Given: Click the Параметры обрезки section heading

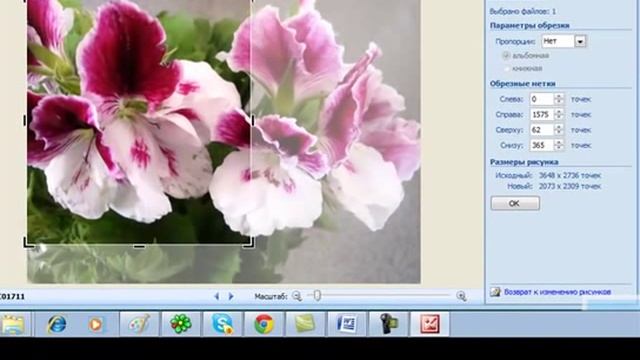Looking at the screenshot, I should point(529,25).
